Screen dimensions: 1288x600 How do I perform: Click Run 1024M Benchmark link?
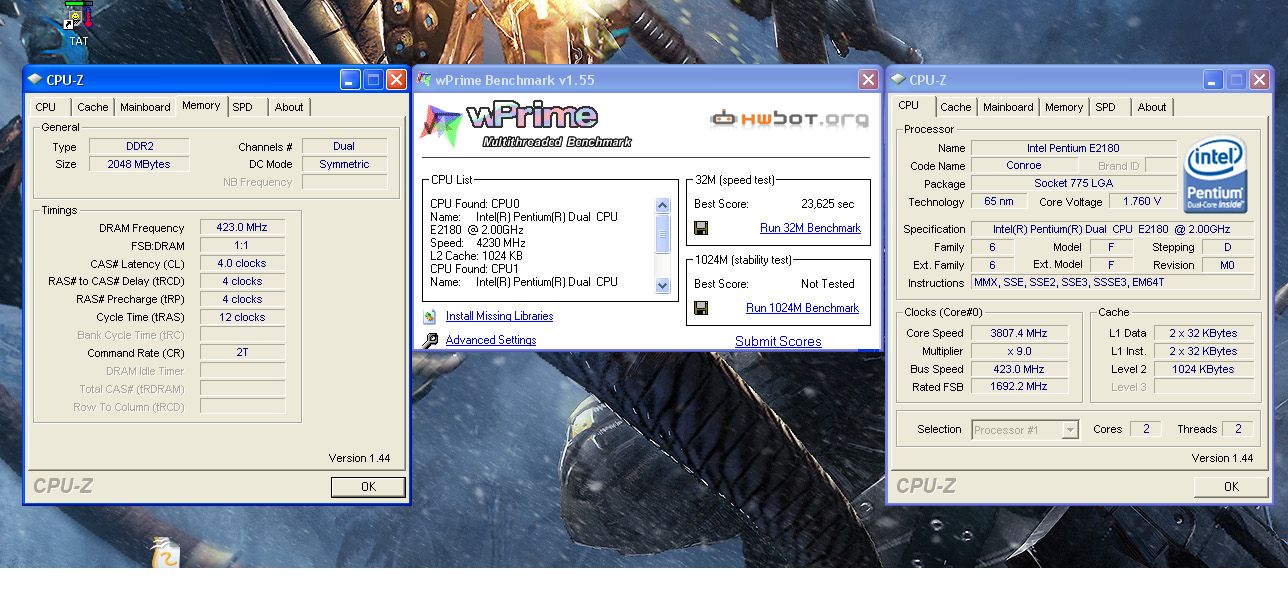coord(802,308)
